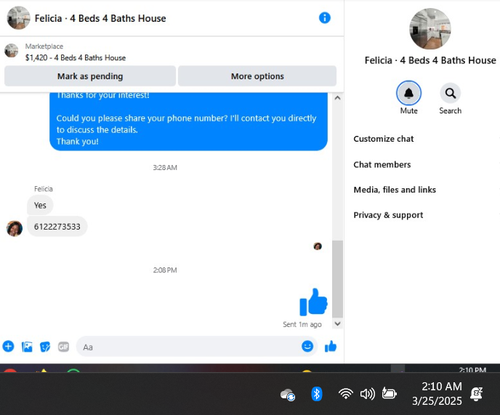Click the 2:08 PM timestamp
The width and height of the screenshot is (500, 415).
pos(165,270)
